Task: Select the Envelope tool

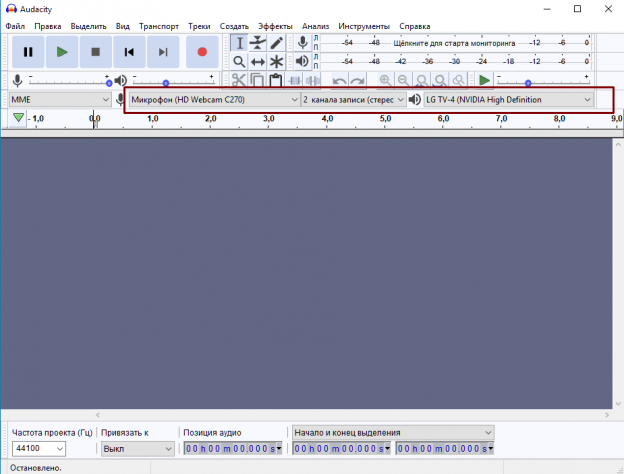Action: pos(258,43)
